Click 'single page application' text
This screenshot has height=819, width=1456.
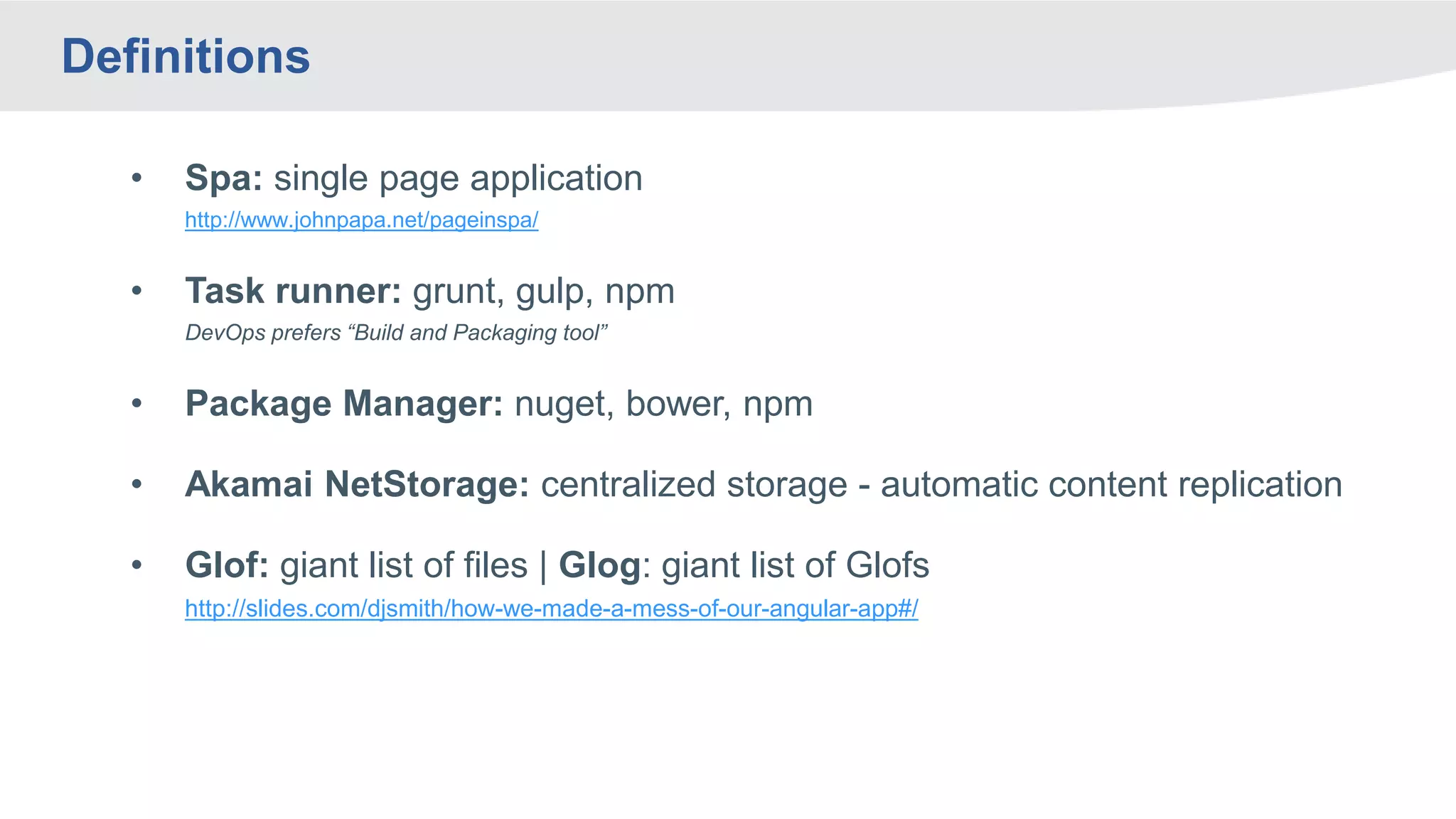coord(459,178)
